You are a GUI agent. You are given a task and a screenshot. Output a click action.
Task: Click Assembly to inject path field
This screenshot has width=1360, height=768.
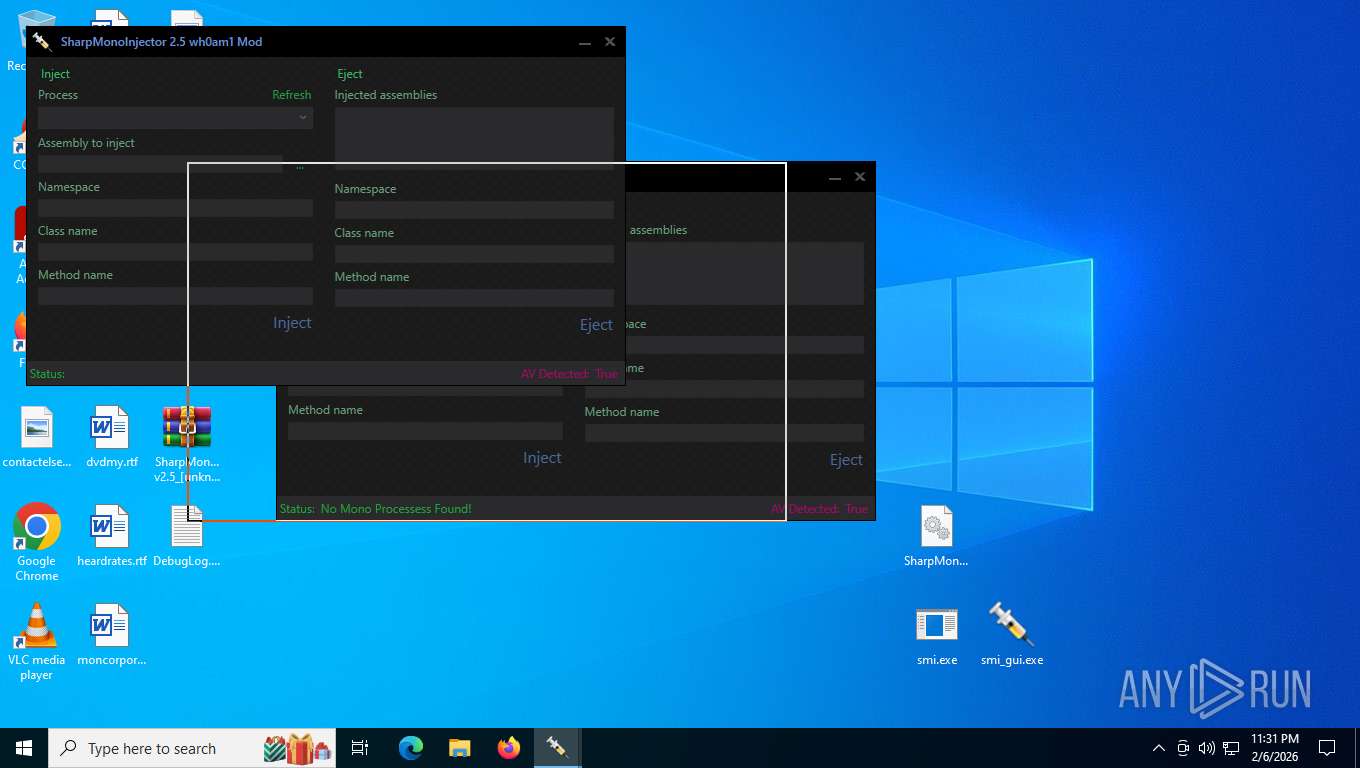[160, 164]
